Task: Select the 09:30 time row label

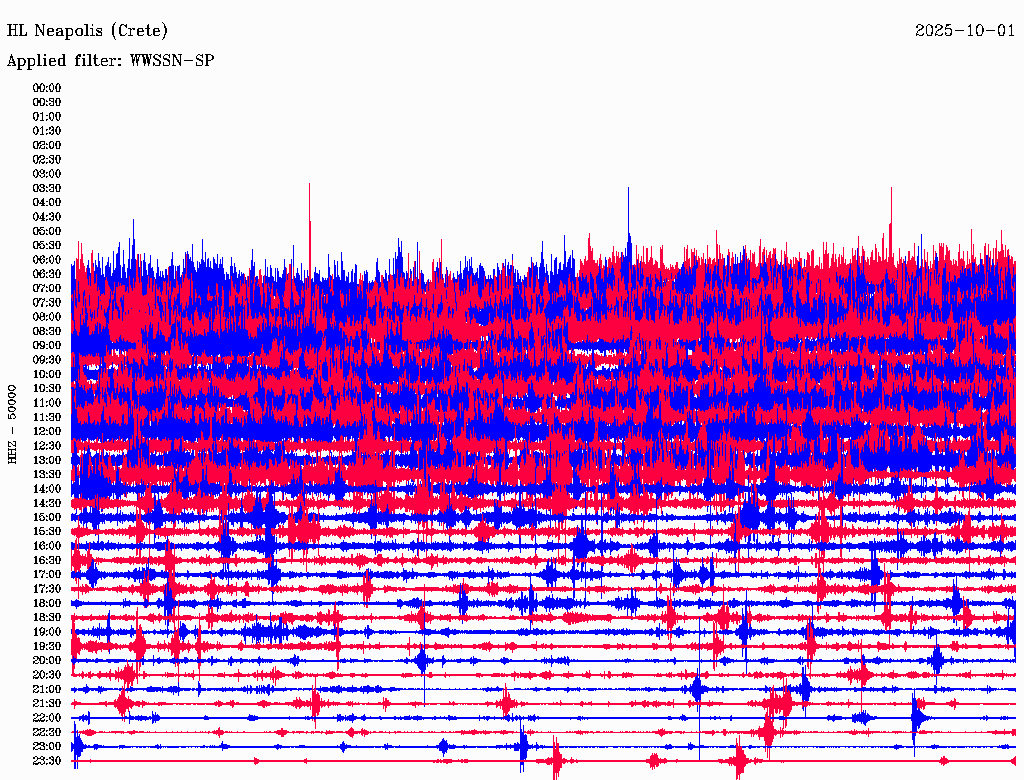Action: pyautogui.click(x=47, y=360)
